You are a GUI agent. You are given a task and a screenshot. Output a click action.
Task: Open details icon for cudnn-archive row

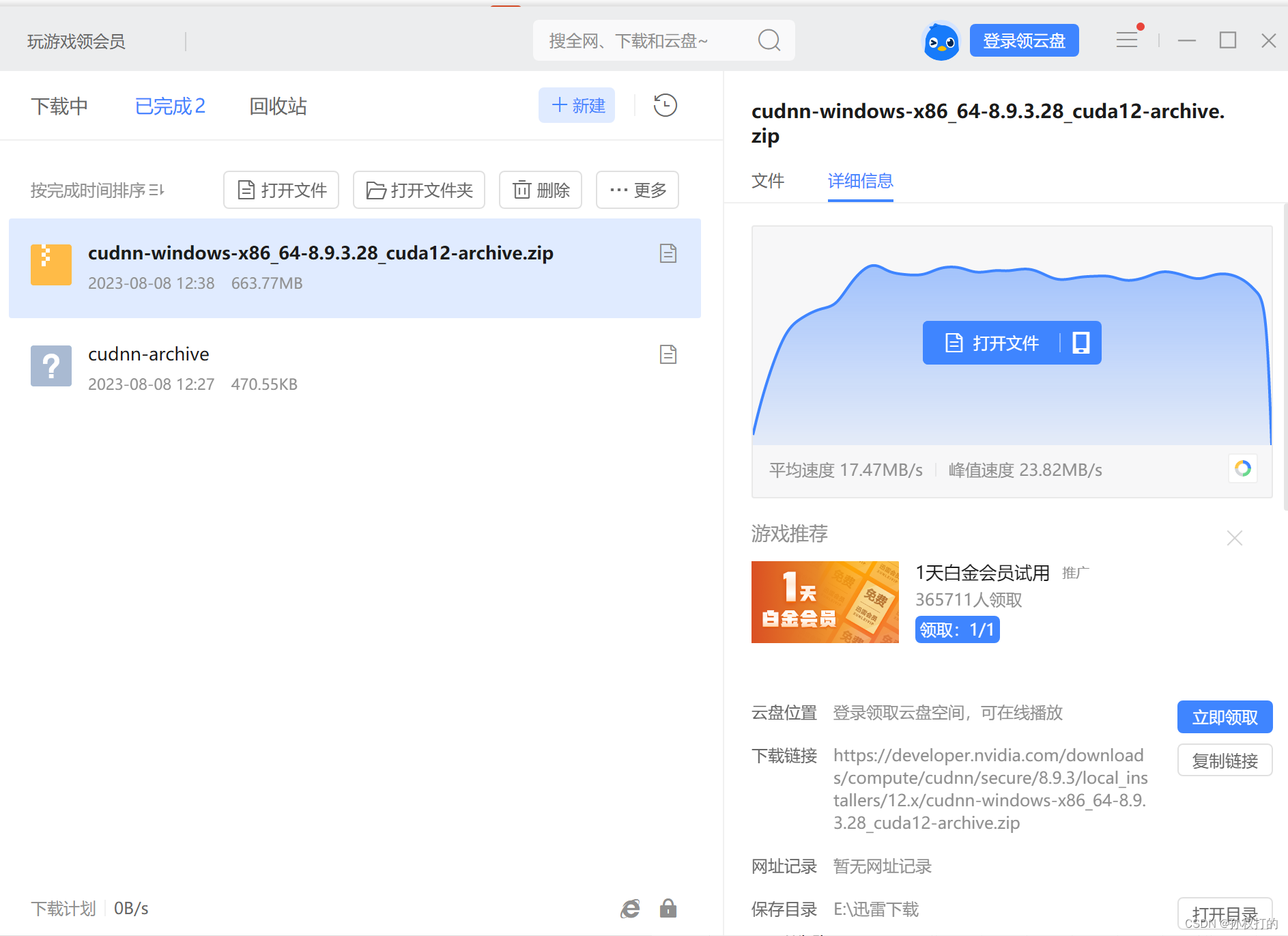[668, 354]
